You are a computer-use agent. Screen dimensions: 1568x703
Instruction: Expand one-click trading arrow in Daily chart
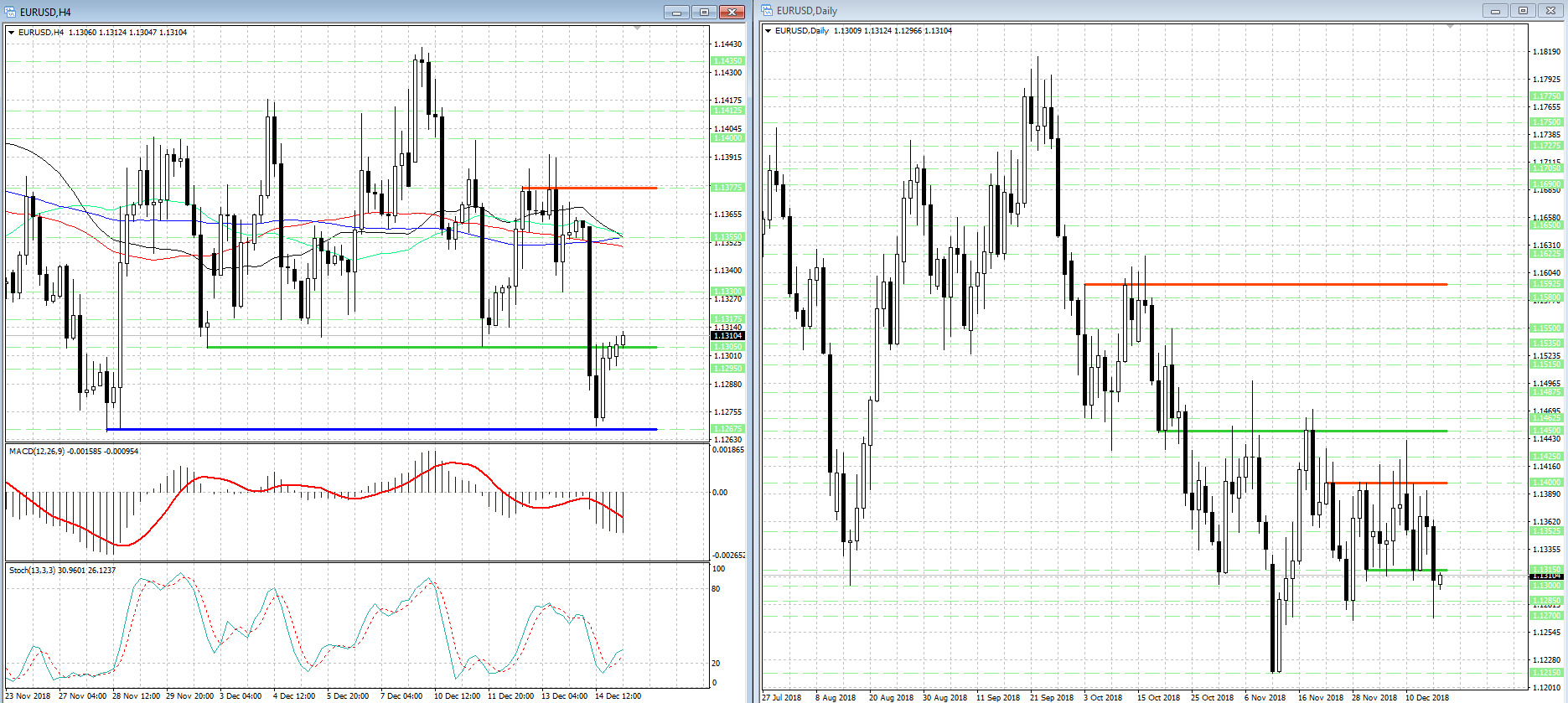[768, 31]
